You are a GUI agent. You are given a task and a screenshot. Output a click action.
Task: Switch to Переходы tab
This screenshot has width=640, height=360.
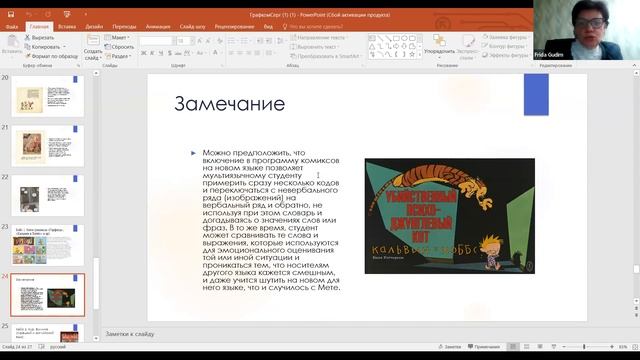click(124, 27)
